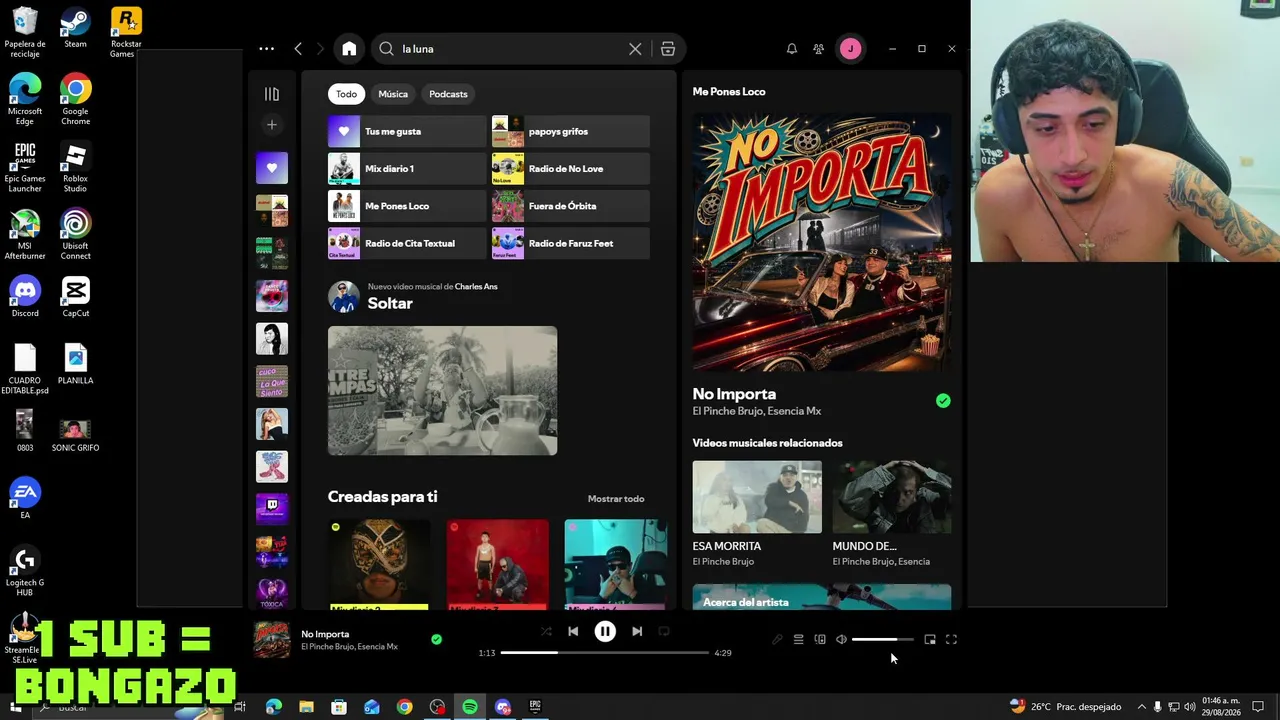Skip to the previous track
Screen dimensions: 1280x720
point(573,631)
